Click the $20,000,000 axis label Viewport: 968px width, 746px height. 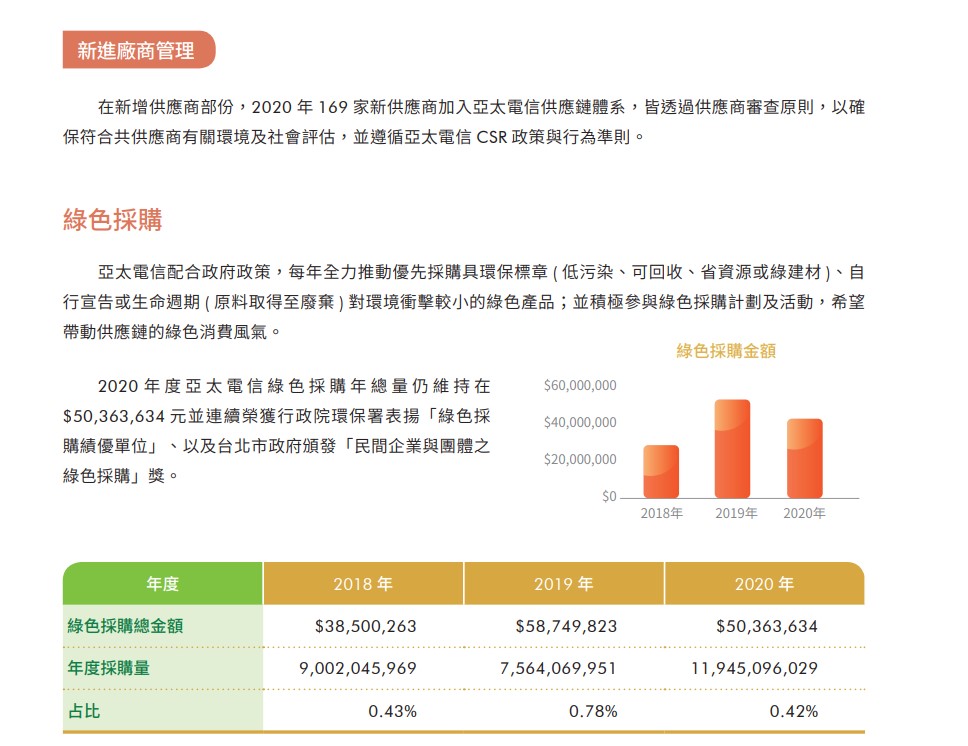(x=580, y=459)
